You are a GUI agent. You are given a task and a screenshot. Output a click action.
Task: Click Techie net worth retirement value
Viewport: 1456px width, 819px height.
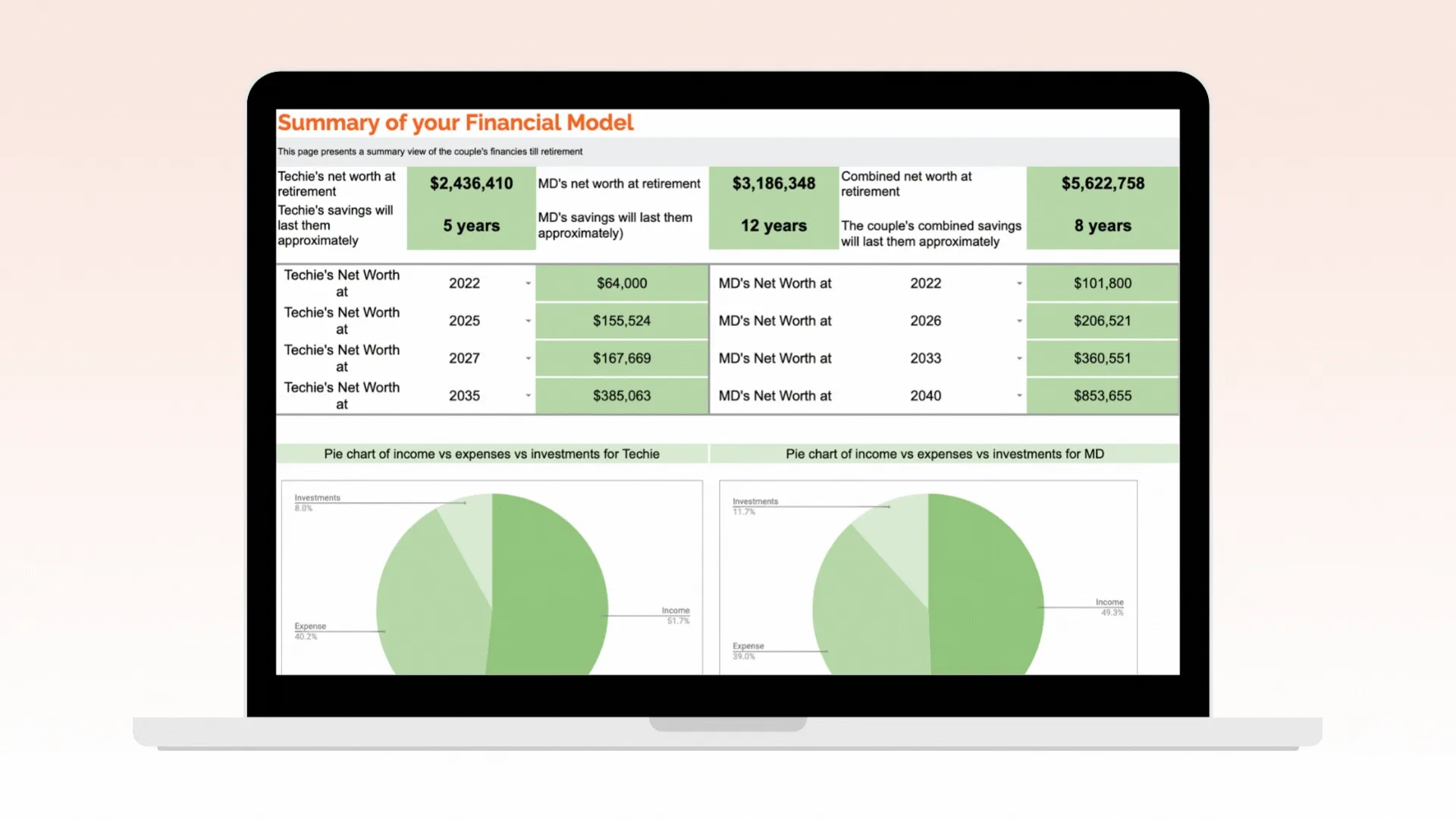click(470, 182)
